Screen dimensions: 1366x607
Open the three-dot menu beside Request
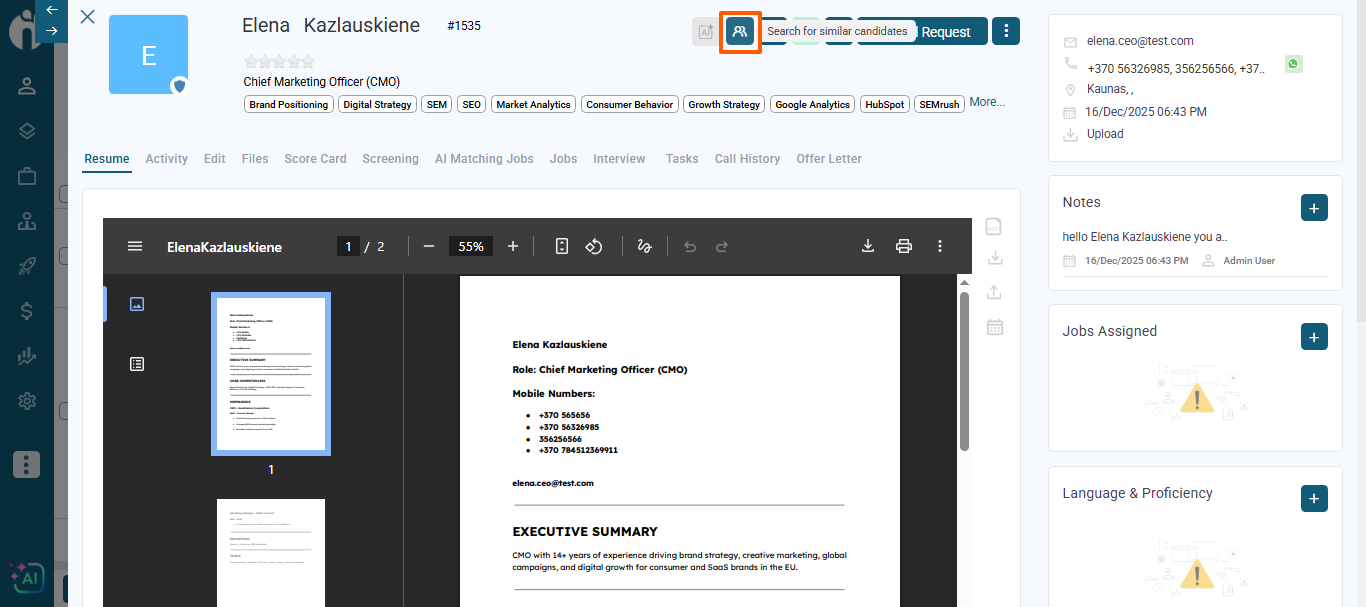tap(1006, 31)
